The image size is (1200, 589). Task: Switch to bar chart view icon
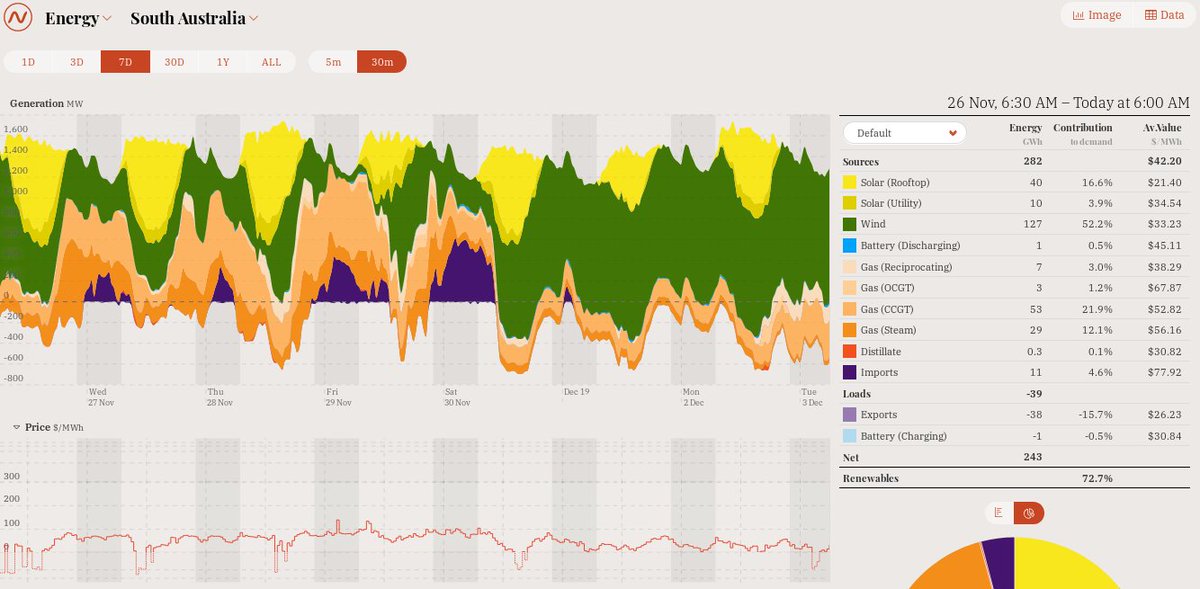[x=999, y=513]
